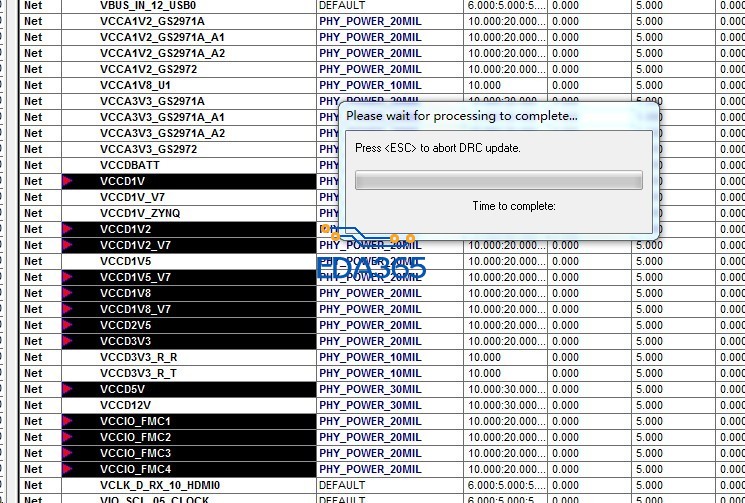The image size is (745, 503).
Task: Select net VCCA3V3_GS2971A
Action: click(152, 101)
